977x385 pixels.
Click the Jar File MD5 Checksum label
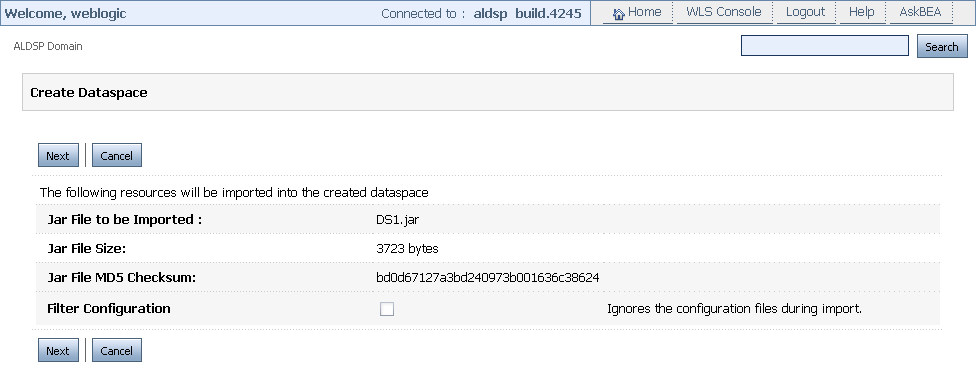tap(122, 278)
